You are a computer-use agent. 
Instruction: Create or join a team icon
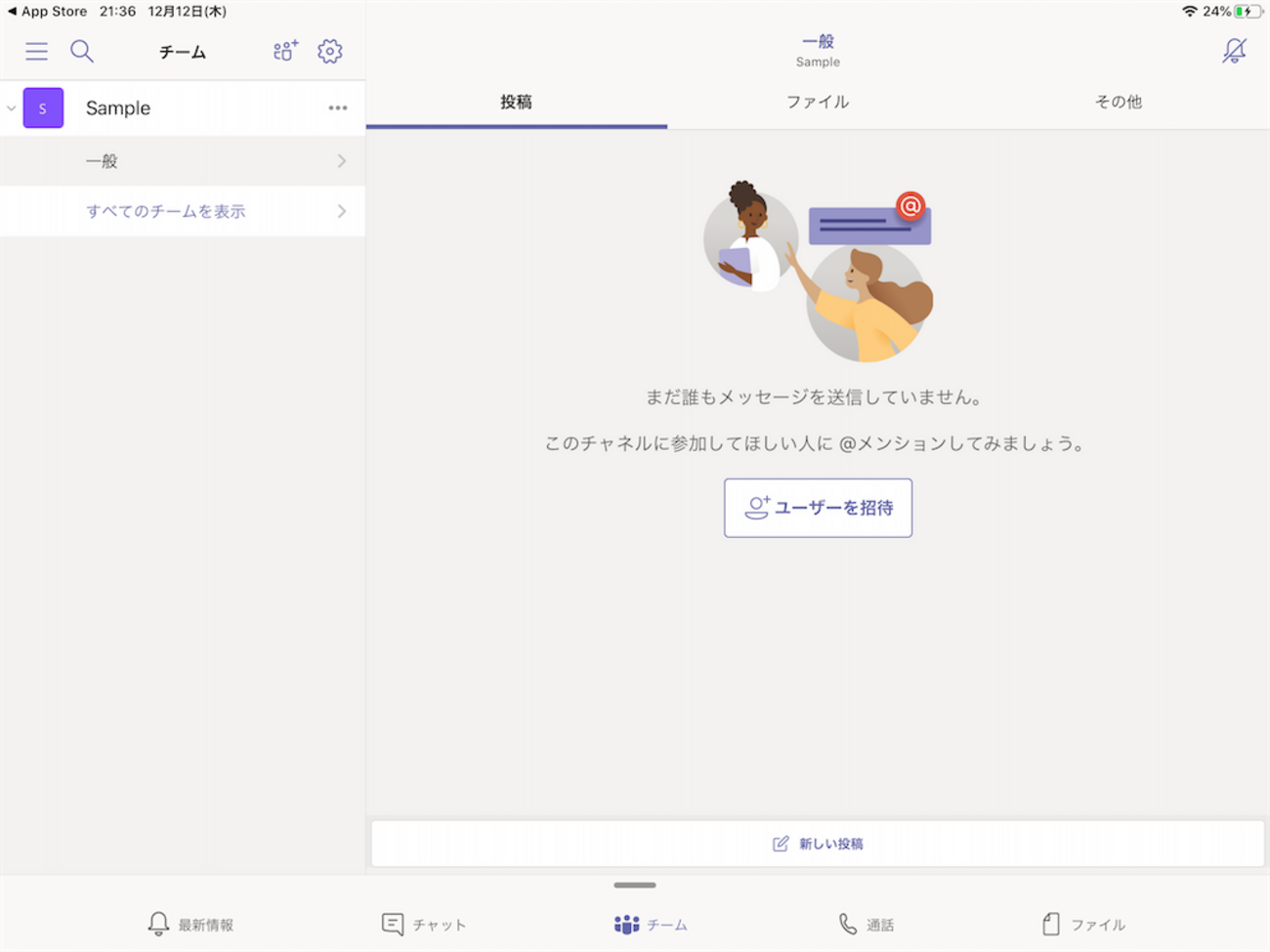[x=285, y=51]
